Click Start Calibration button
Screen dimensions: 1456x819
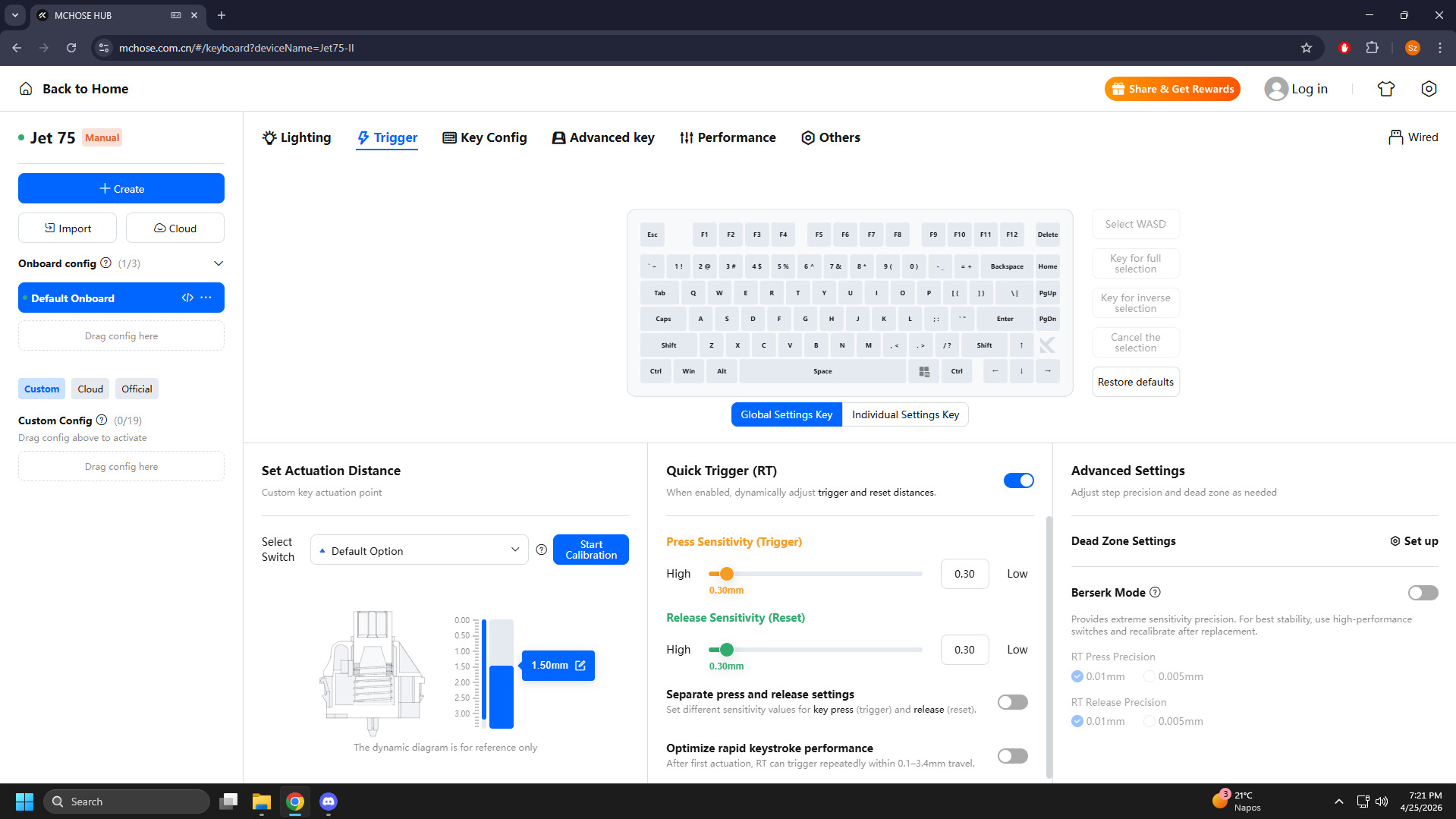591,550
